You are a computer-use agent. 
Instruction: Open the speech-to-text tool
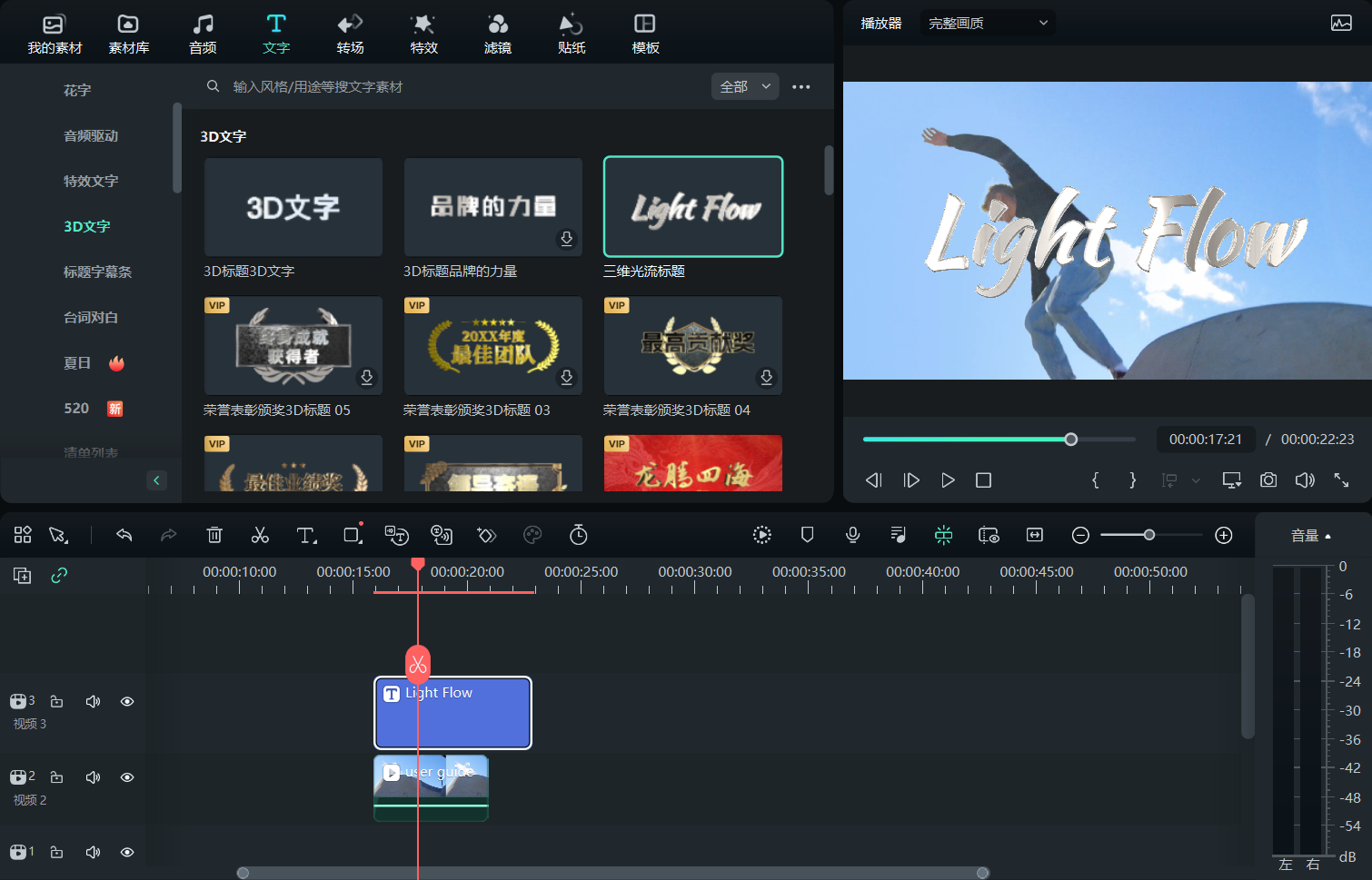click(397, 535)
